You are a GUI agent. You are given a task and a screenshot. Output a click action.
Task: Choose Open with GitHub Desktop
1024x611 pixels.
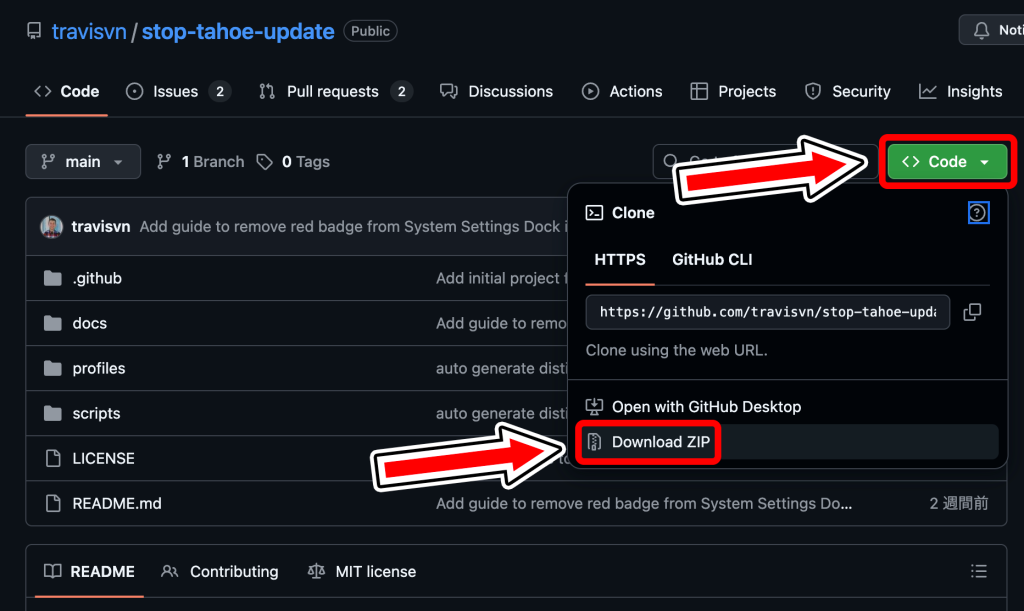click(706, 407)
